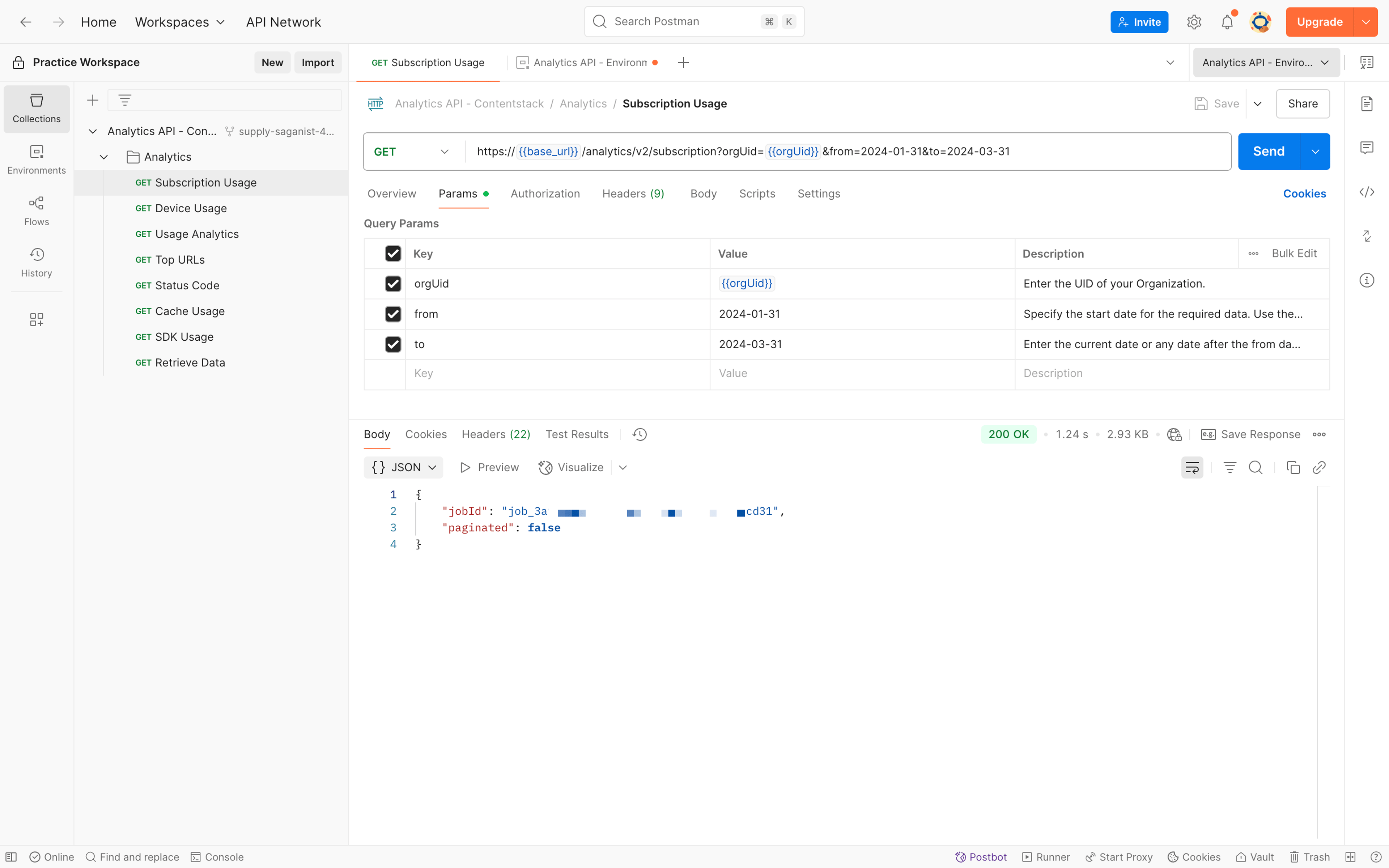Open the comments icon in right sidebar
This screenshot has width=1389, height=868.
click(x=1367, y=148)
